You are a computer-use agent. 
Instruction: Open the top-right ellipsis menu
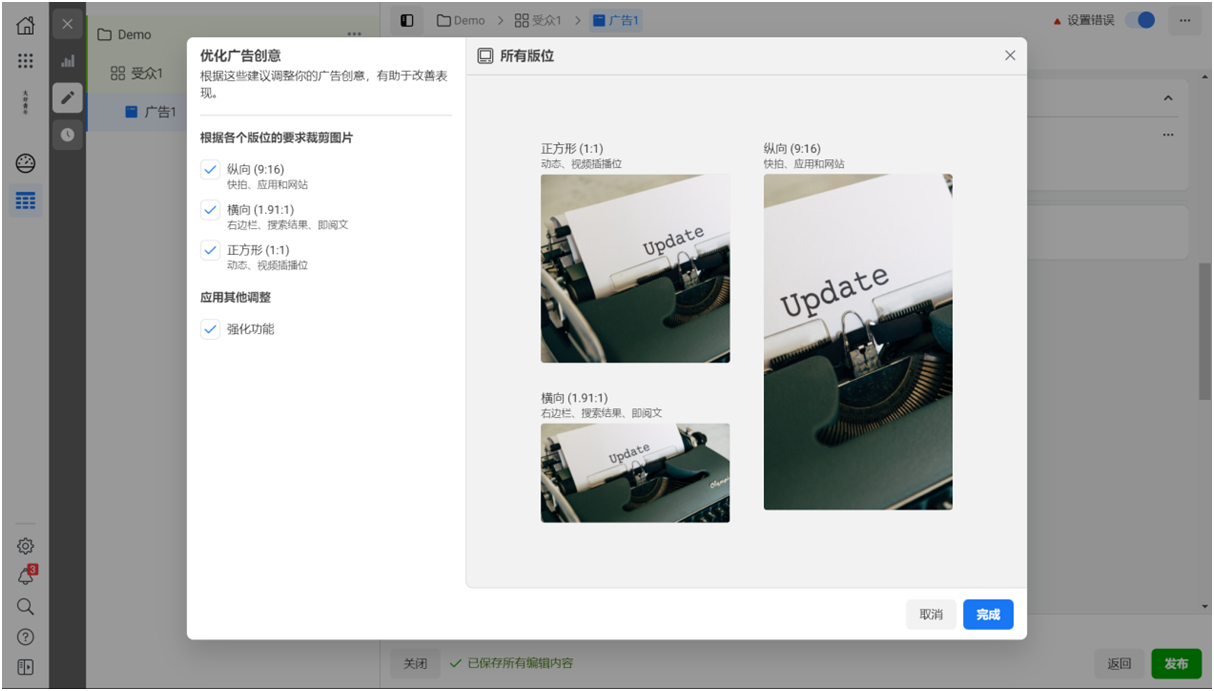[x=1186, y=19]
